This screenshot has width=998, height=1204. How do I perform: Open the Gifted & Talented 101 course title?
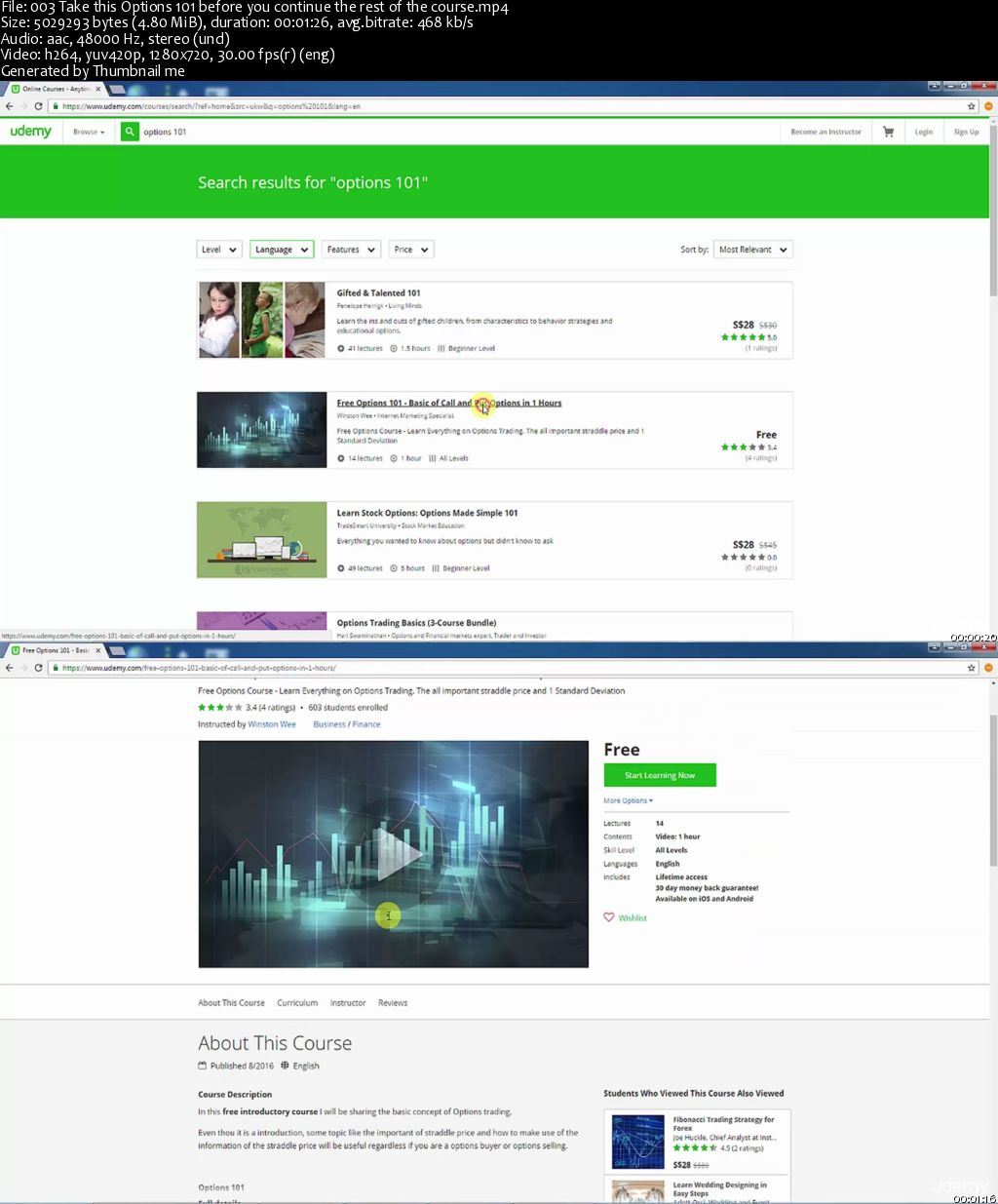379,292
